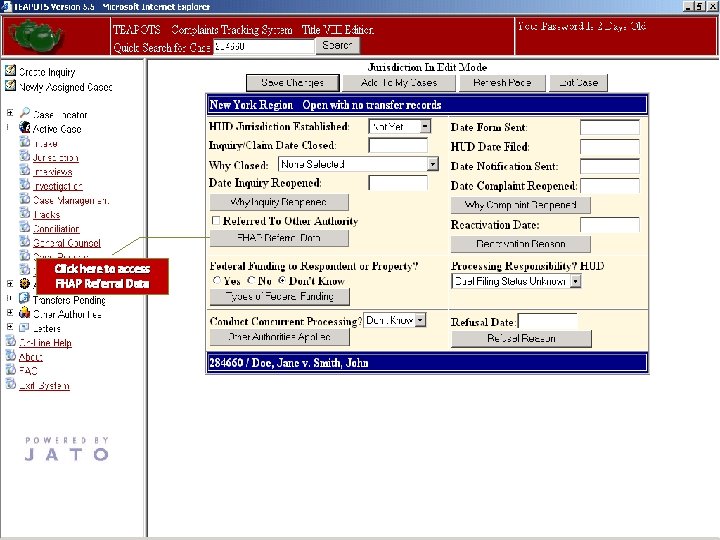
Task: Click Other Authorities Applied button
Action: pyautogui.click(x=280, y=337)
